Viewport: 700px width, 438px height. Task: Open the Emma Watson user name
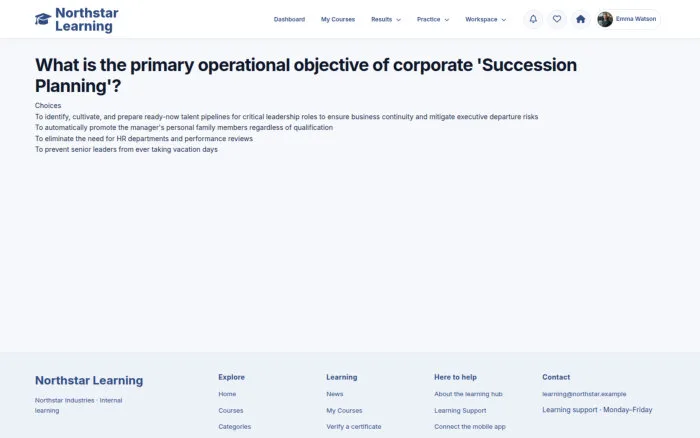(x=636, y=19)
